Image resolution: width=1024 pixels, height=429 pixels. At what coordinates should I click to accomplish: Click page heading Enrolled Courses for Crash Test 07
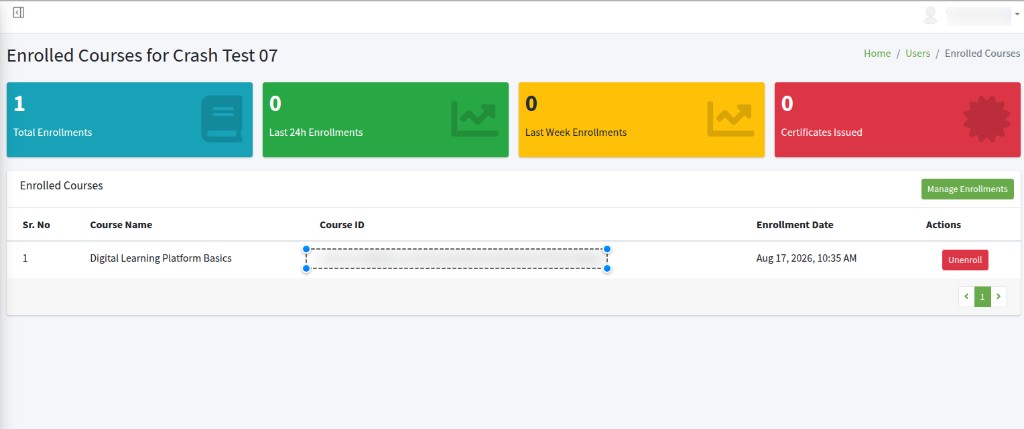tap(142, 56)
